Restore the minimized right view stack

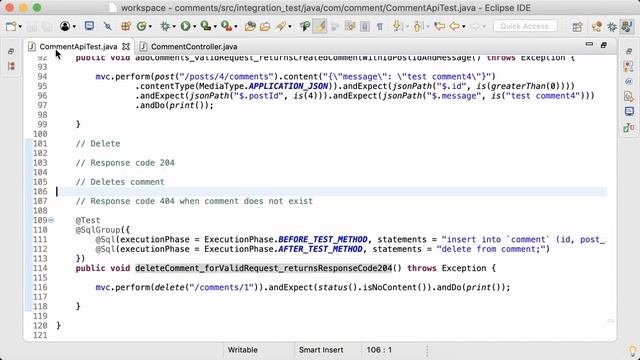pos(629,51)
